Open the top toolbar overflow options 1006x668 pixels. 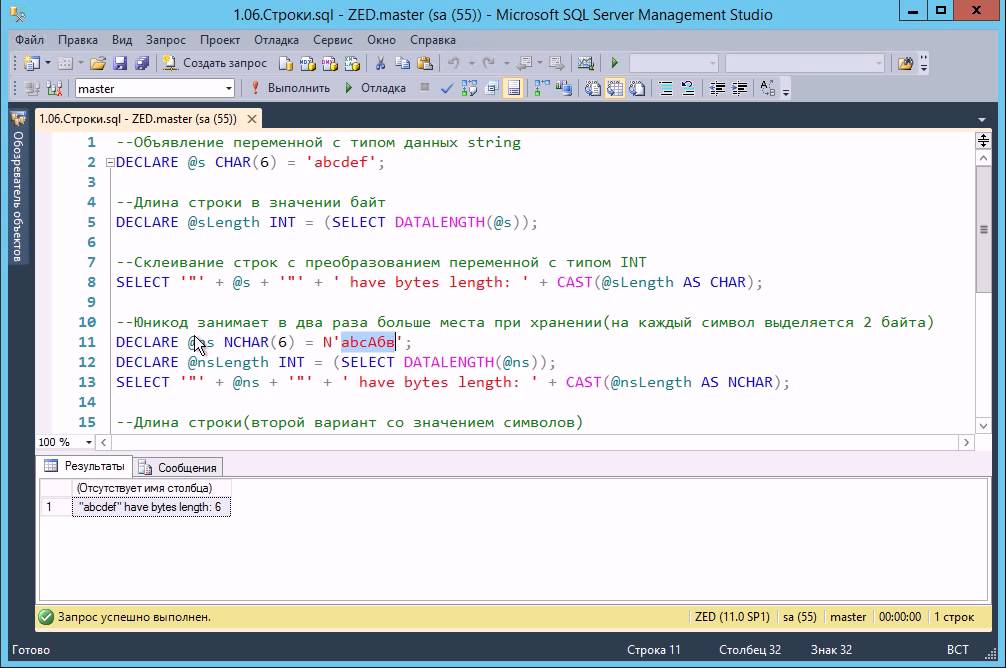pos(923,63)
